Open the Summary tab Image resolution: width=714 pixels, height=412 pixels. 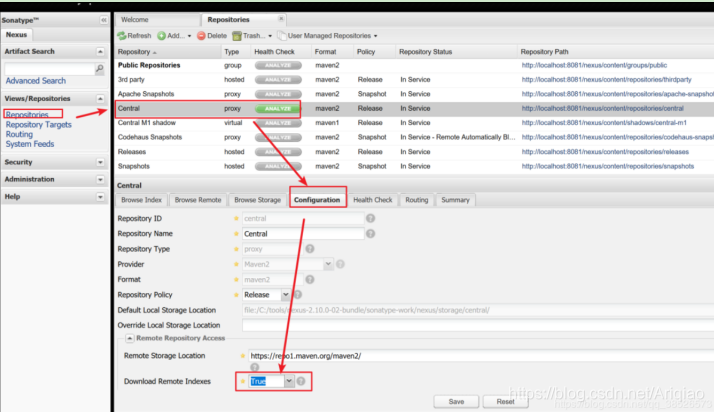[x=455, y=200]
